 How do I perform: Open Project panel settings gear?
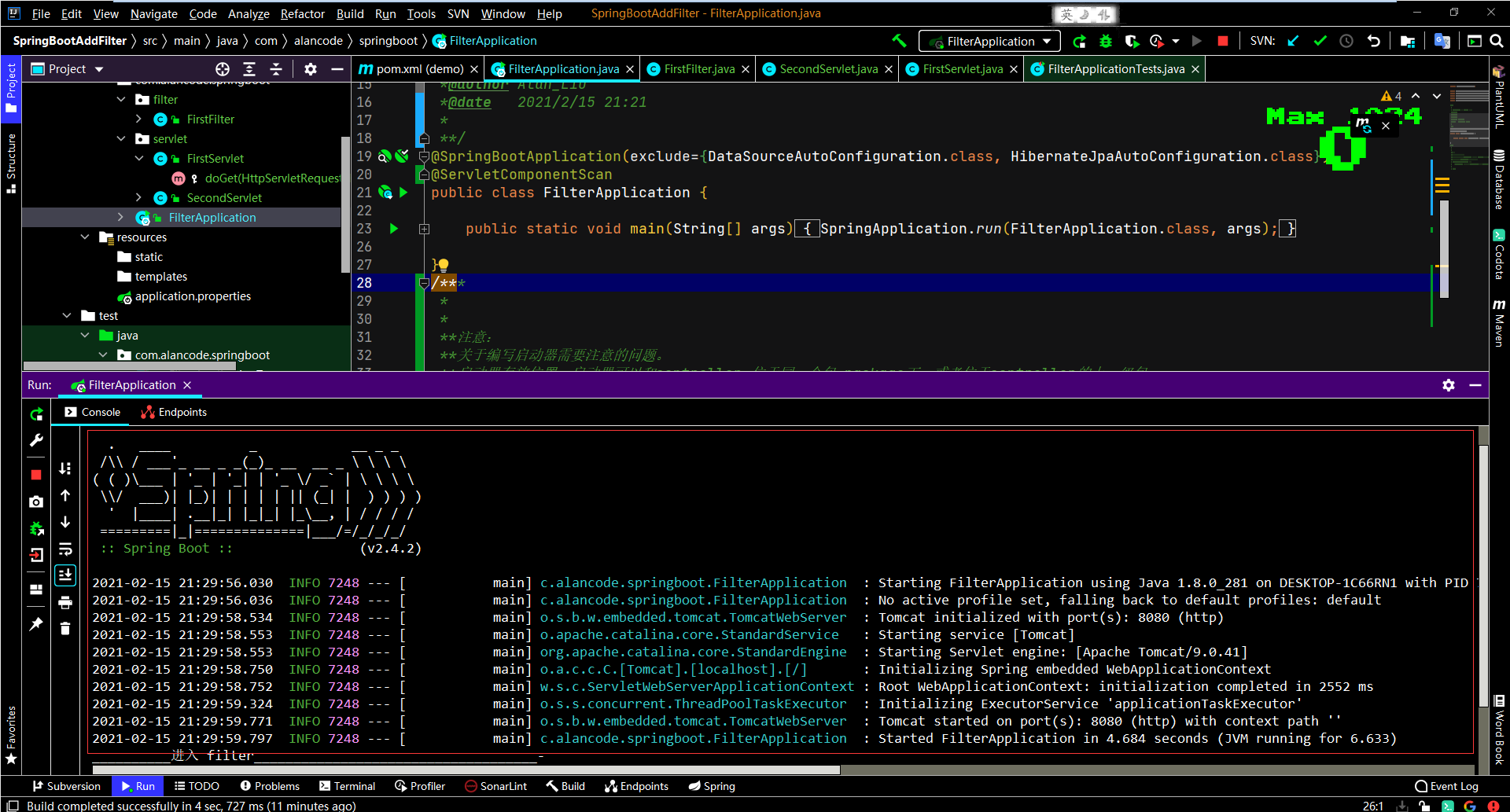coord(311,69)
